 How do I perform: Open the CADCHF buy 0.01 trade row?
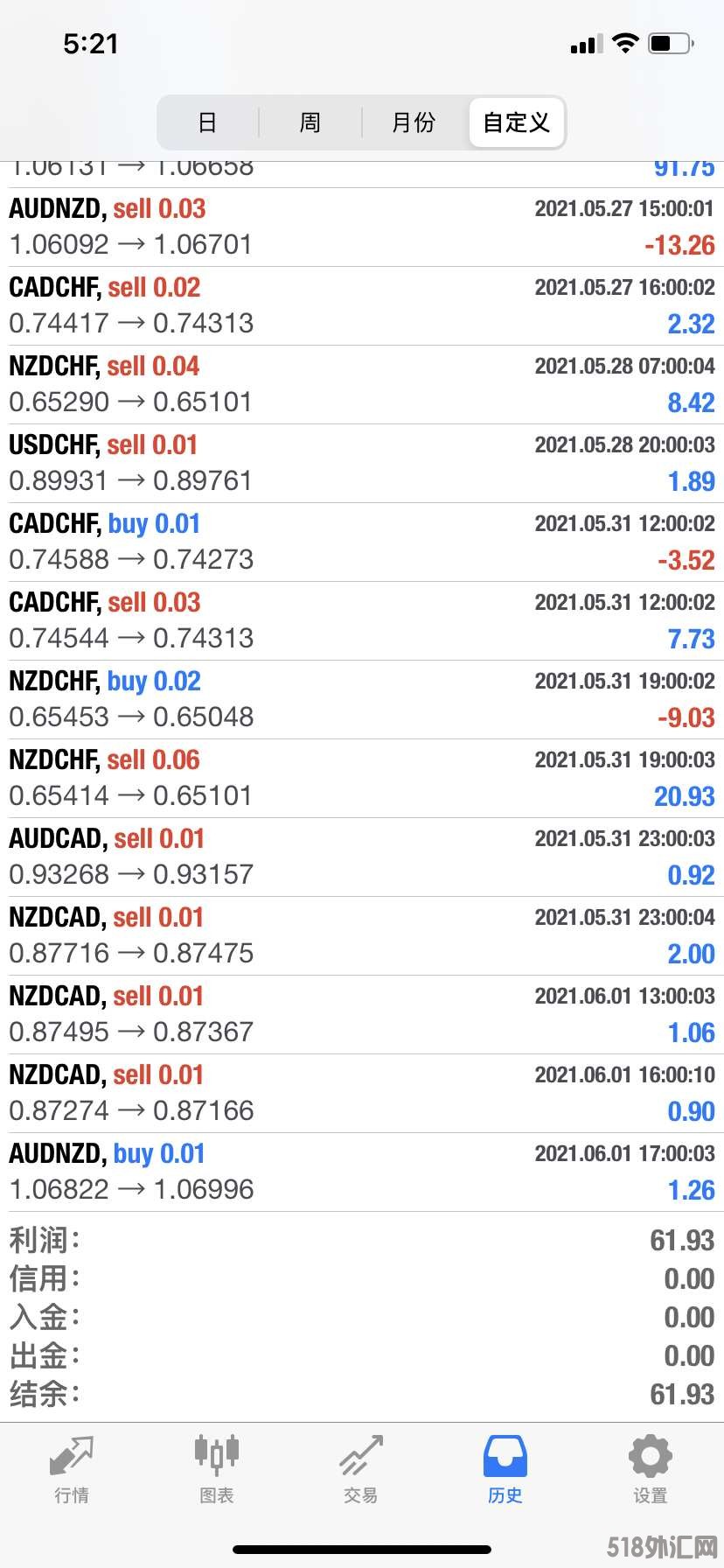(362, 542)
